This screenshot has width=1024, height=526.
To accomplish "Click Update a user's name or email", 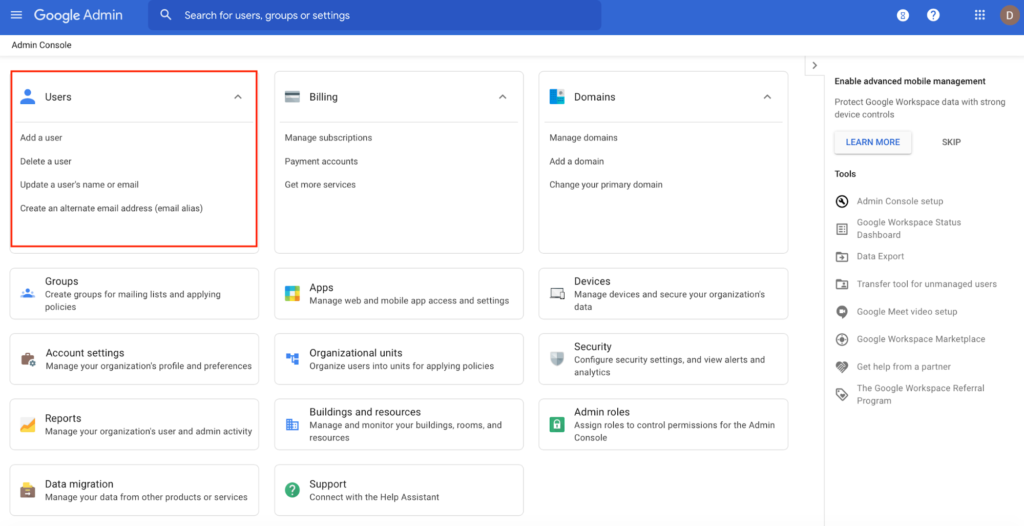I will pyautogui.click(x=79, y=185).
